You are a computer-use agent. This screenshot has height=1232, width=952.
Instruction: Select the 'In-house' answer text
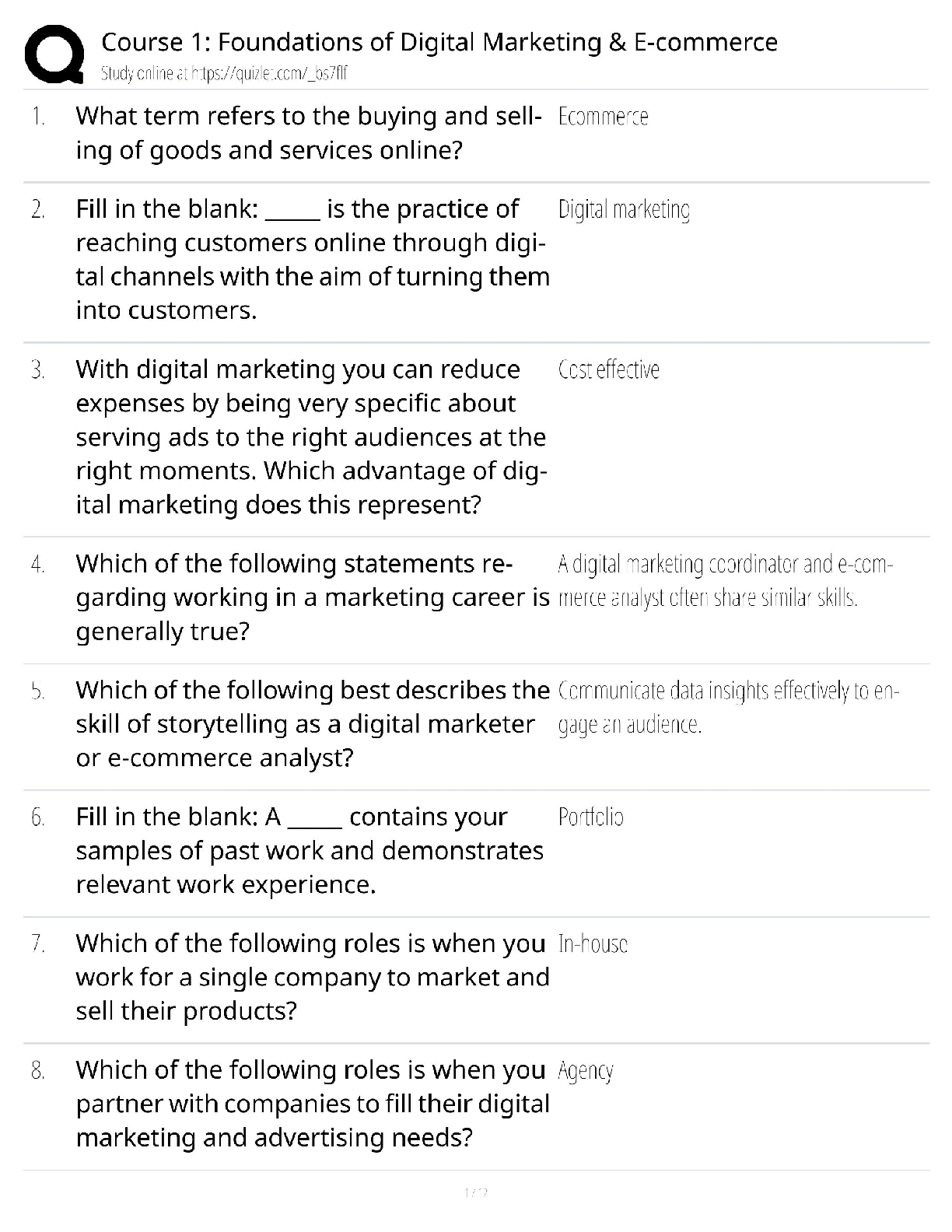coord(593,944)
